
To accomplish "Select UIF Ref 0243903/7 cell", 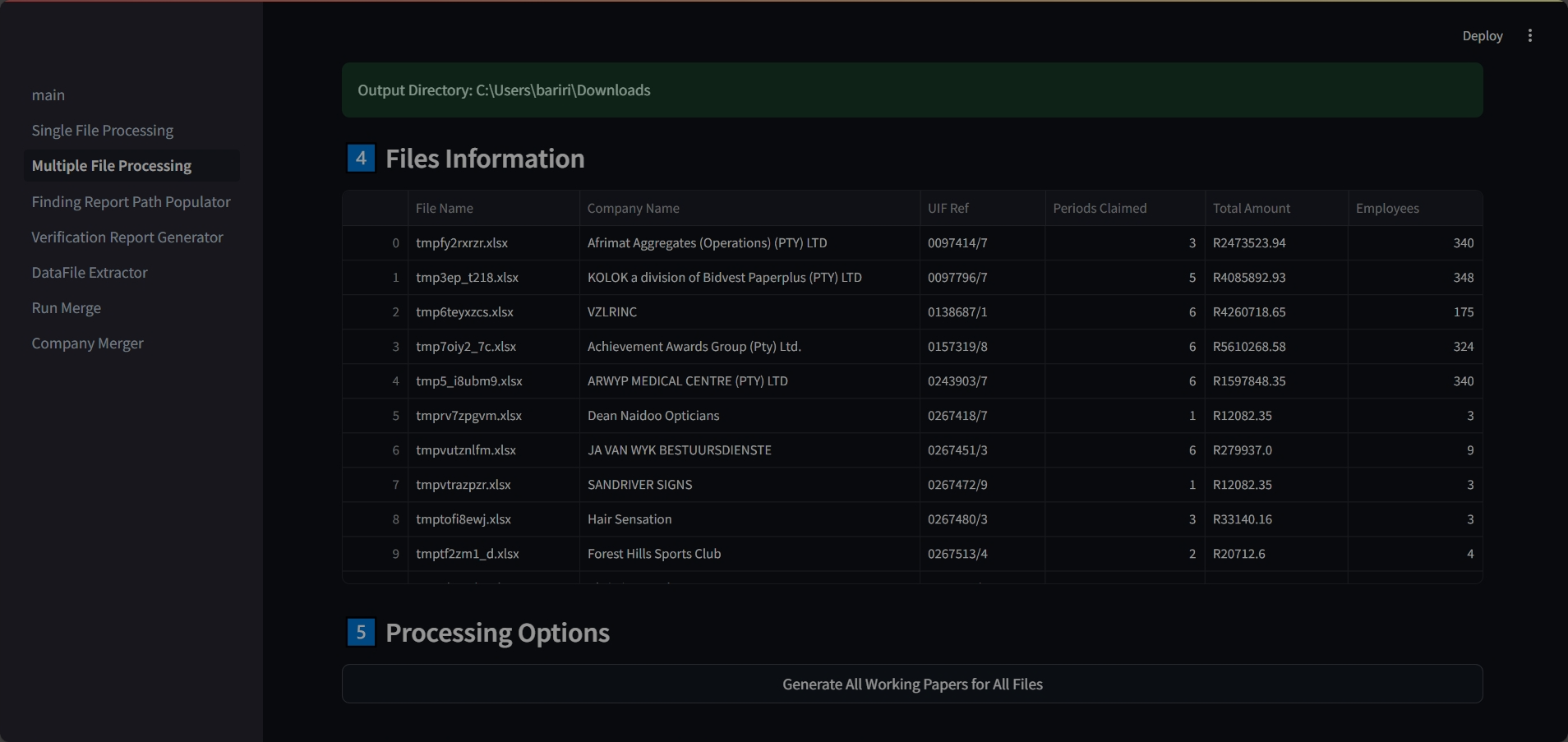I will pos(982,381).
